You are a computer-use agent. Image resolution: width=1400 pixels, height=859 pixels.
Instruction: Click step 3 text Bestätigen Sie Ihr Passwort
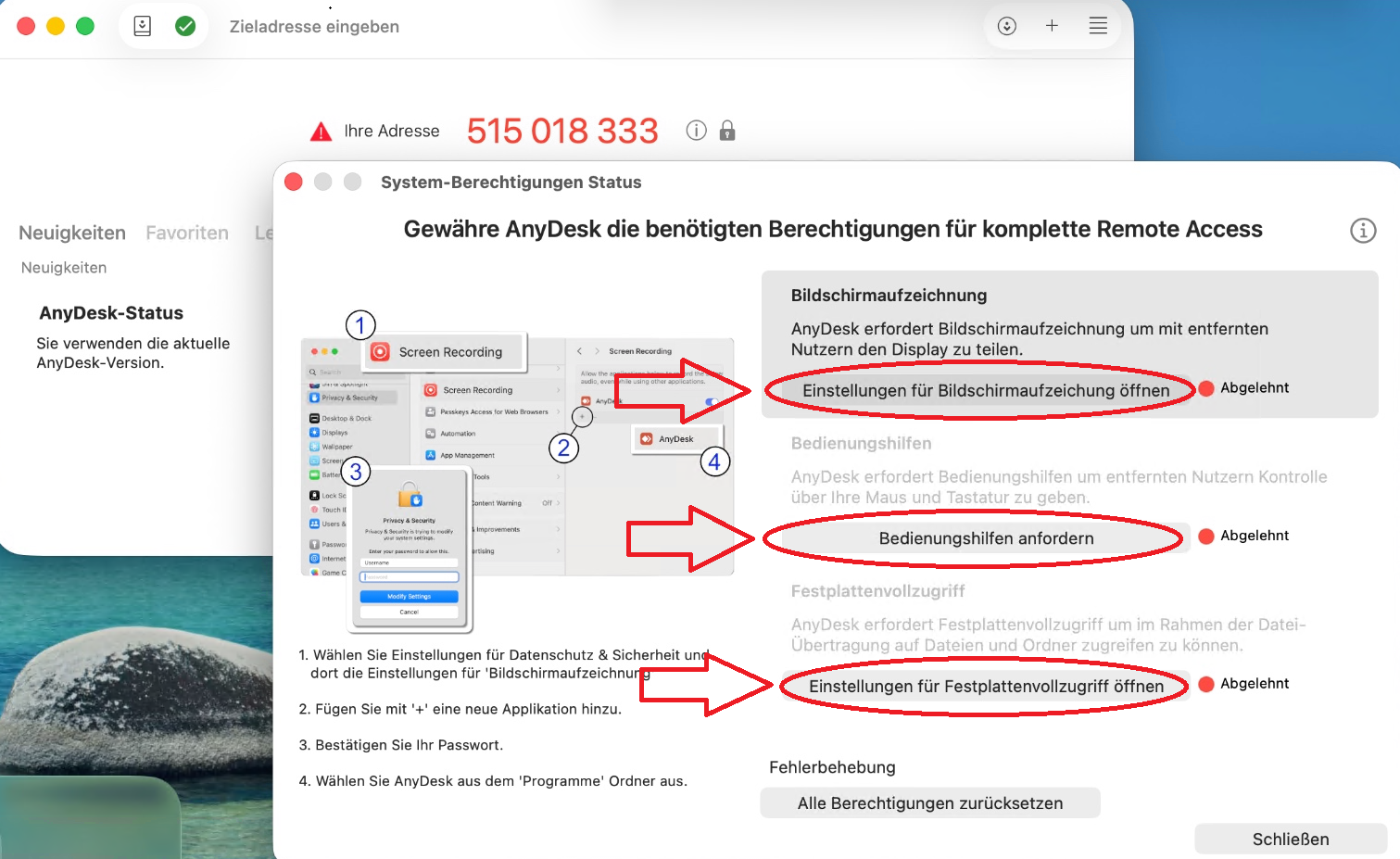401,745
